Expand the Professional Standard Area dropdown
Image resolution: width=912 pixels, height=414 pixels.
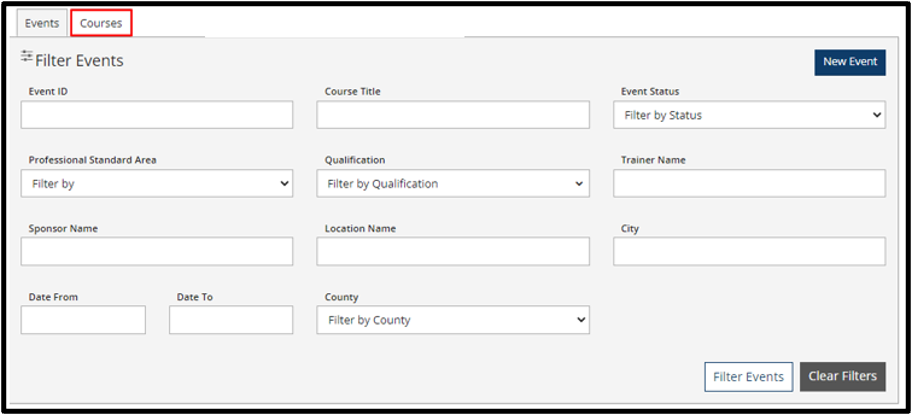(x=157, y=183)
